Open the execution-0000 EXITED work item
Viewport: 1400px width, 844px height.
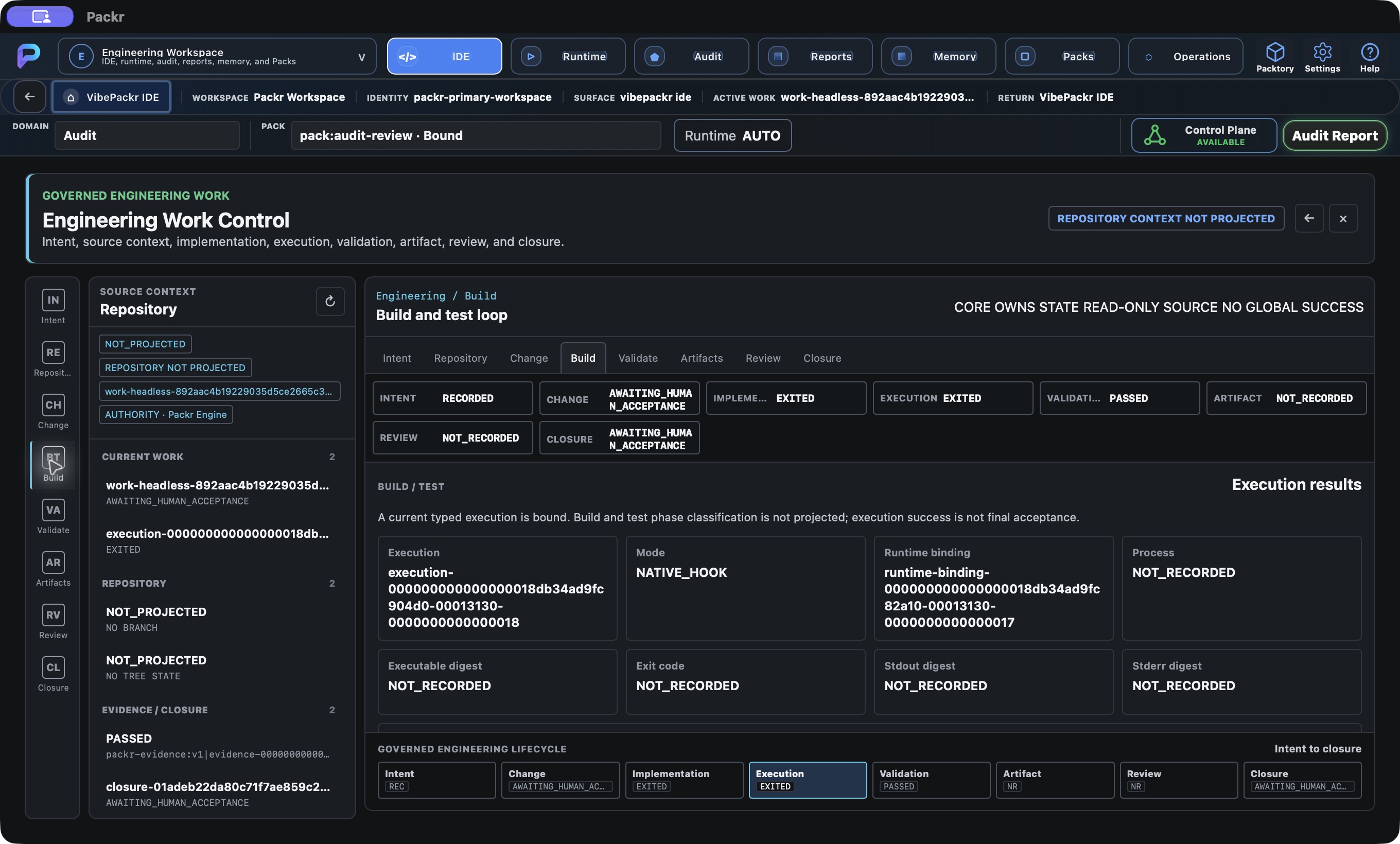coord(218,541)
